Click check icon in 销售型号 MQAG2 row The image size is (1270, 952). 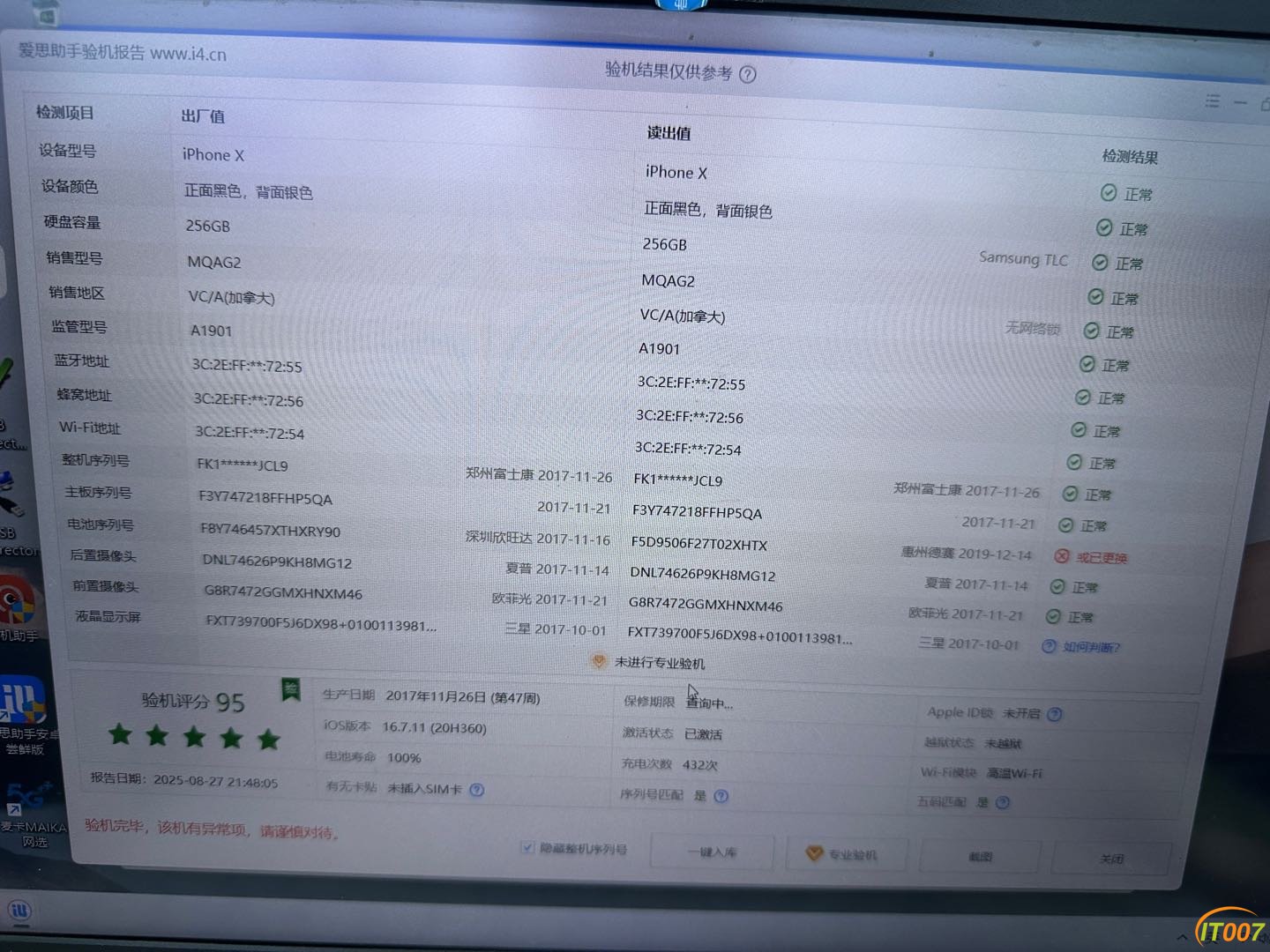pos(1095,297)
